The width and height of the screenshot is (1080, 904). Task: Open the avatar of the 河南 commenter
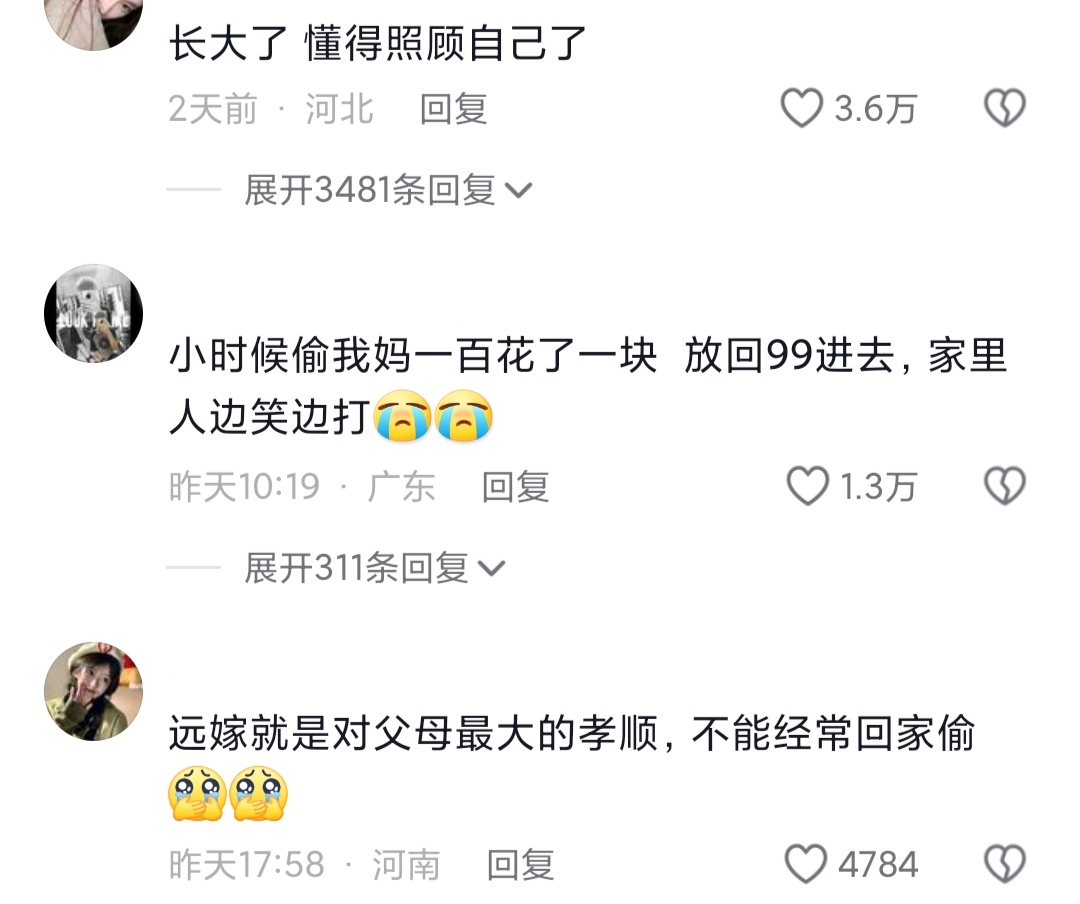click(93, 691)
